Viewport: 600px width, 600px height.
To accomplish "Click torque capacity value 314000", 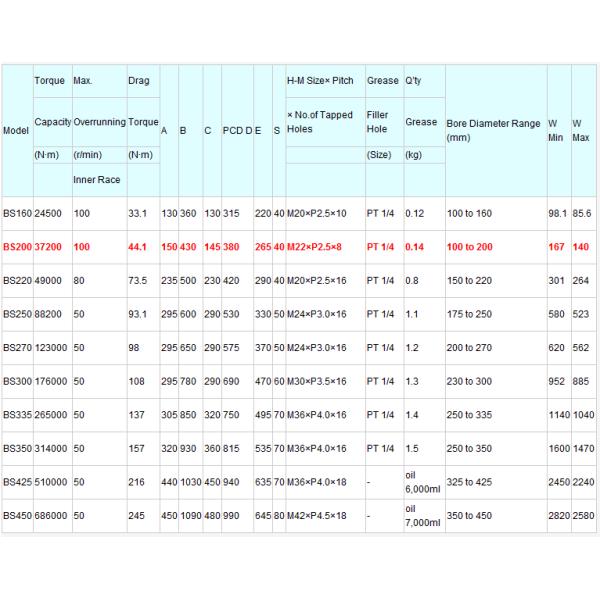I will pyautogui.click(x=53, y=448).
